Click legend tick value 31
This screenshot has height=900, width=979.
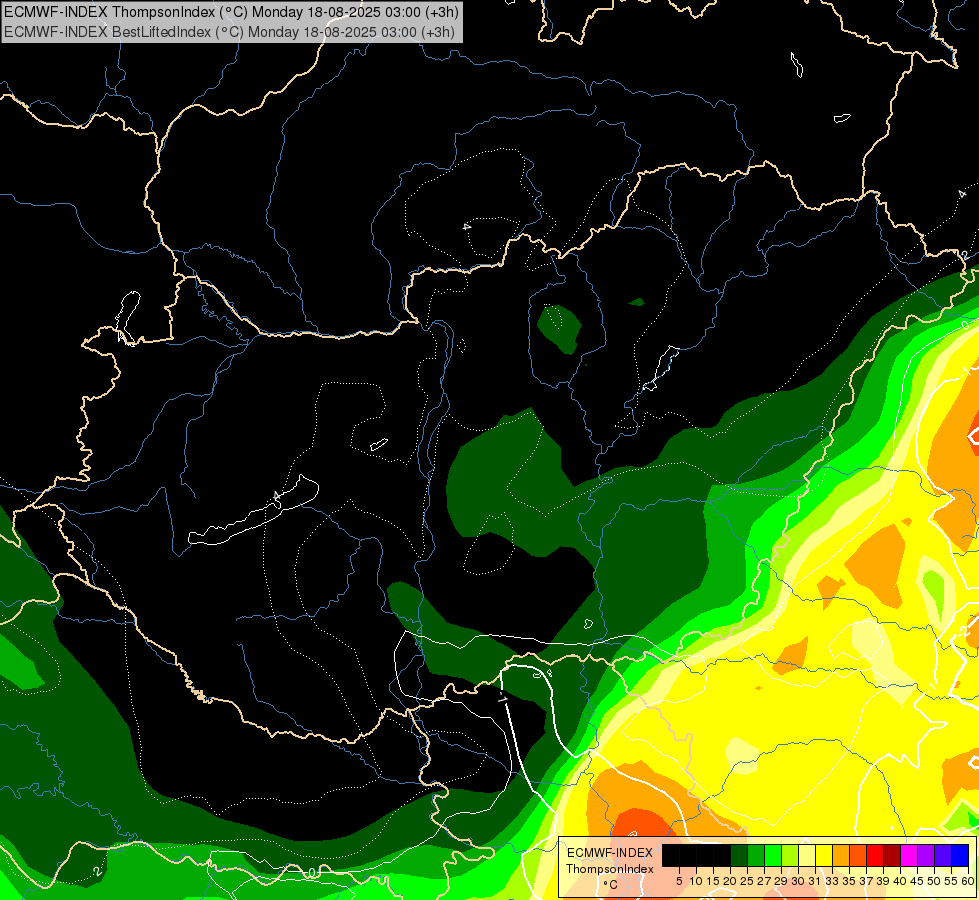tap(815, 881)
